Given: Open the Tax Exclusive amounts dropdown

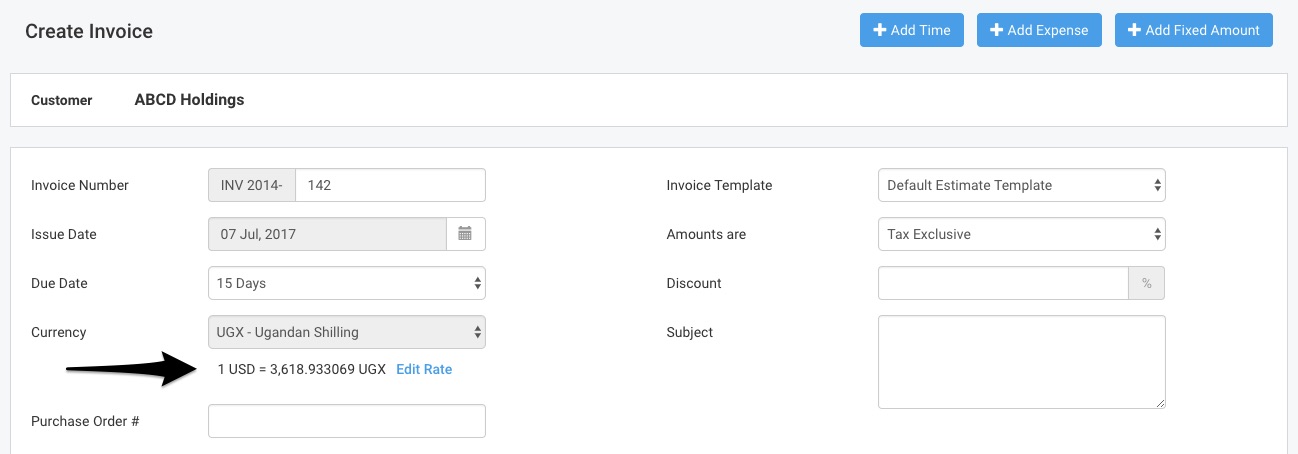Looking at the screenshot, I should point(1021,234).
